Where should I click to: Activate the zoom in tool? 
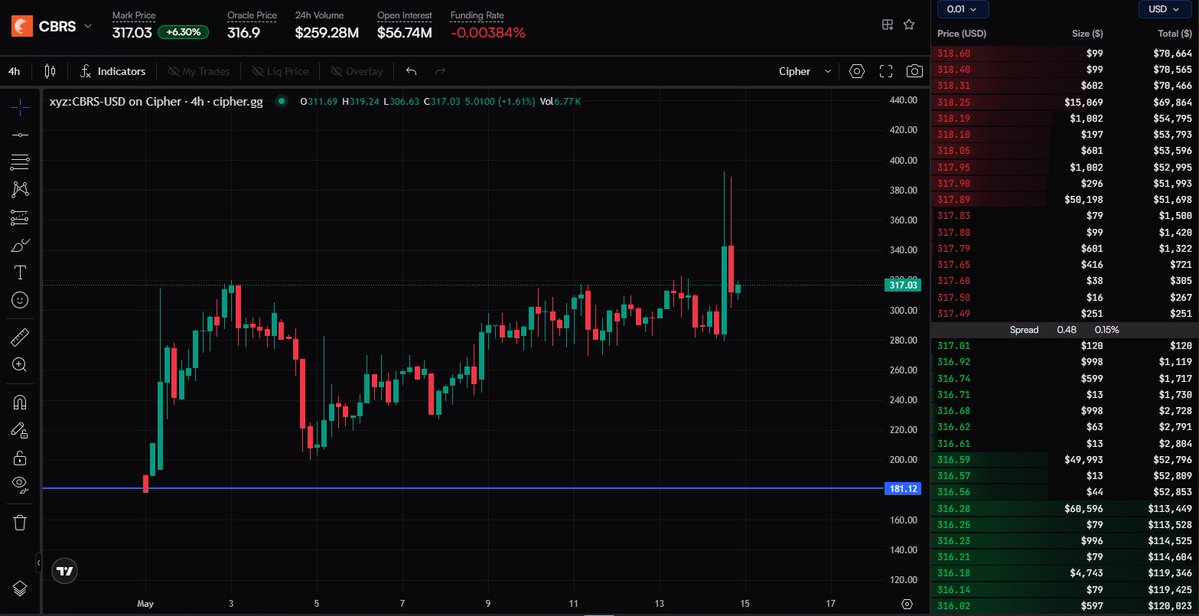click(20, 365)
